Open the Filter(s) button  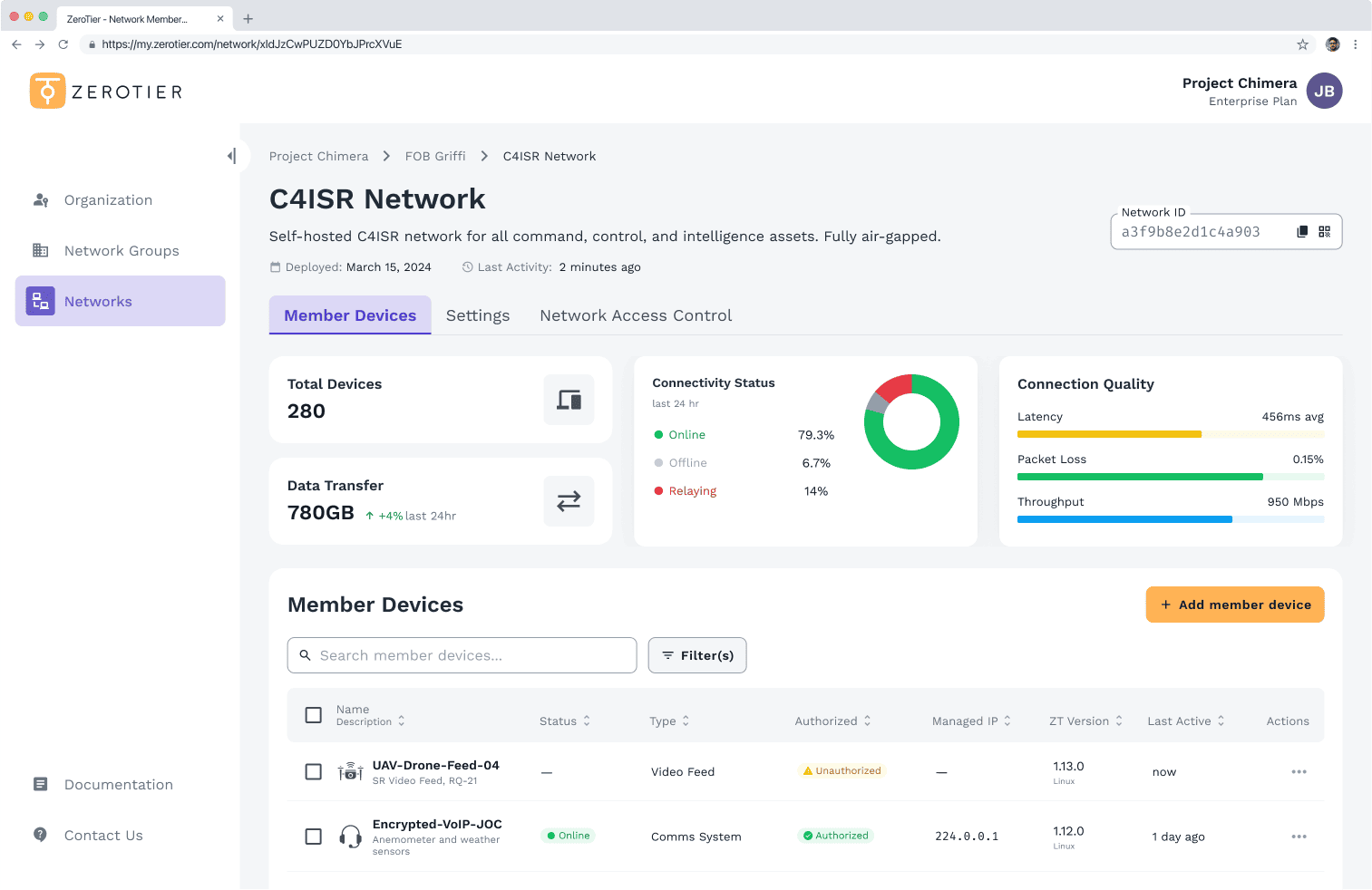click(697, 655)
